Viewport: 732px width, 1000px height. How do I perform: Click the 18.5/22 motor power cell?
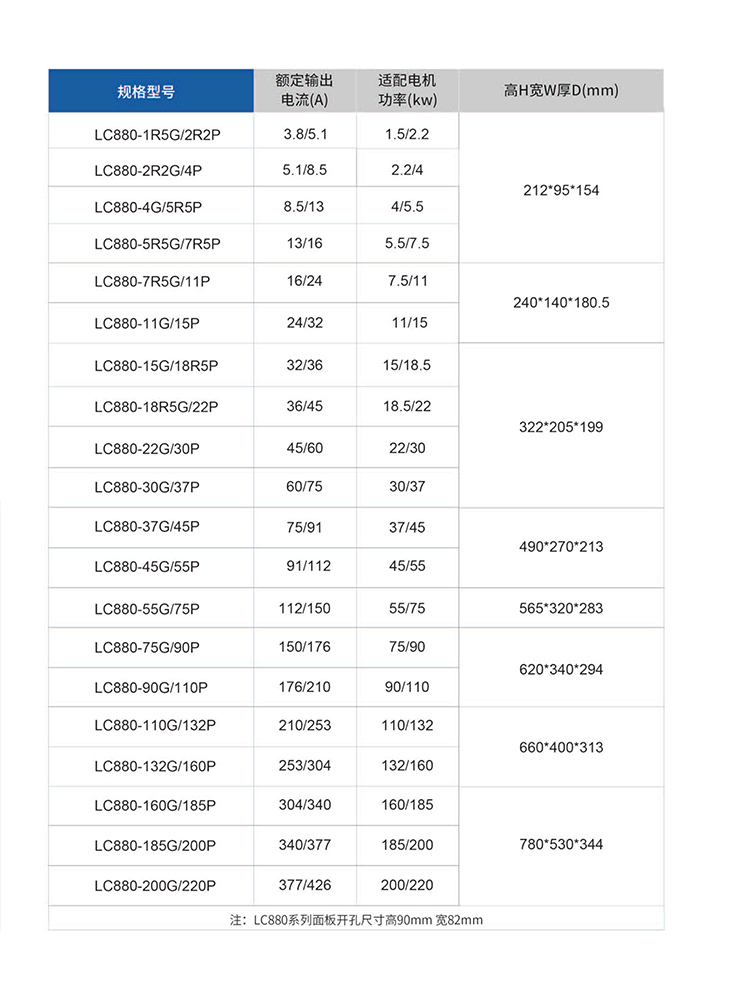(x=407, y=405)
